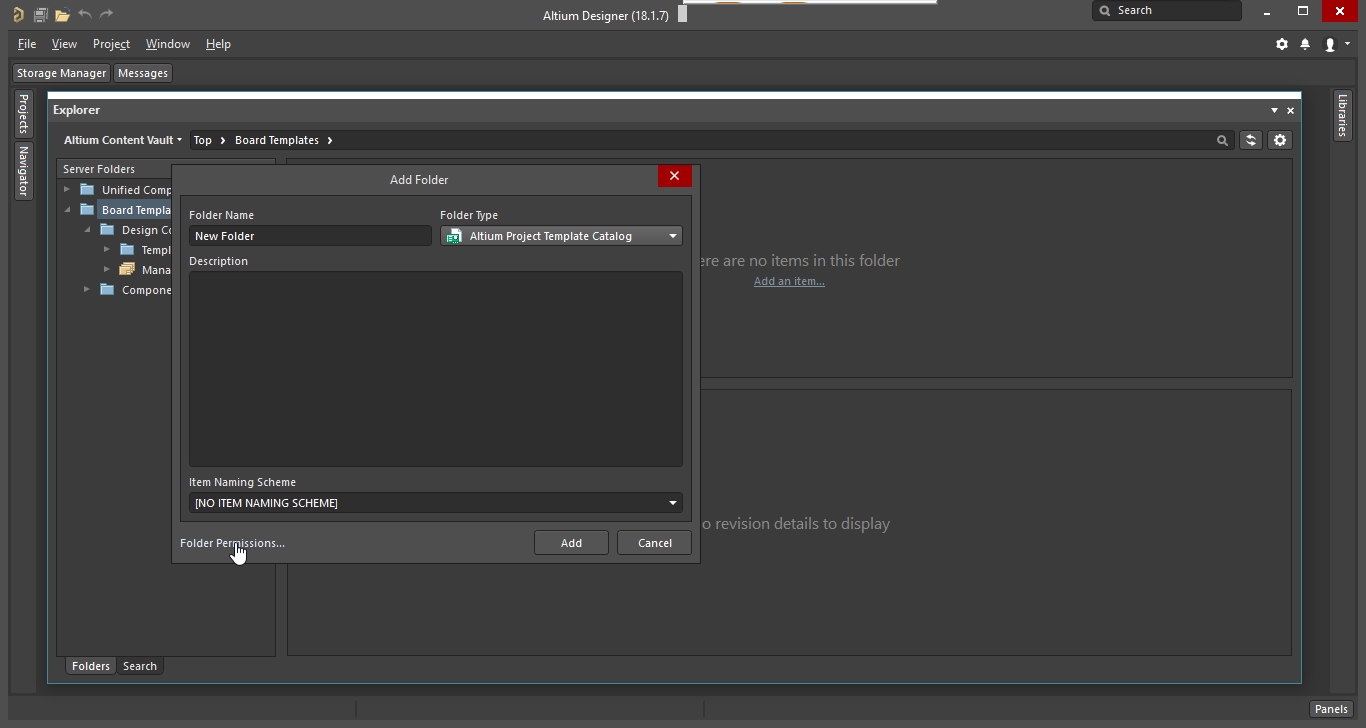The height and width of the screenshot is (728, 1366).
Task: Click Top in the breadcrumb path
Action: pos(202,140)
